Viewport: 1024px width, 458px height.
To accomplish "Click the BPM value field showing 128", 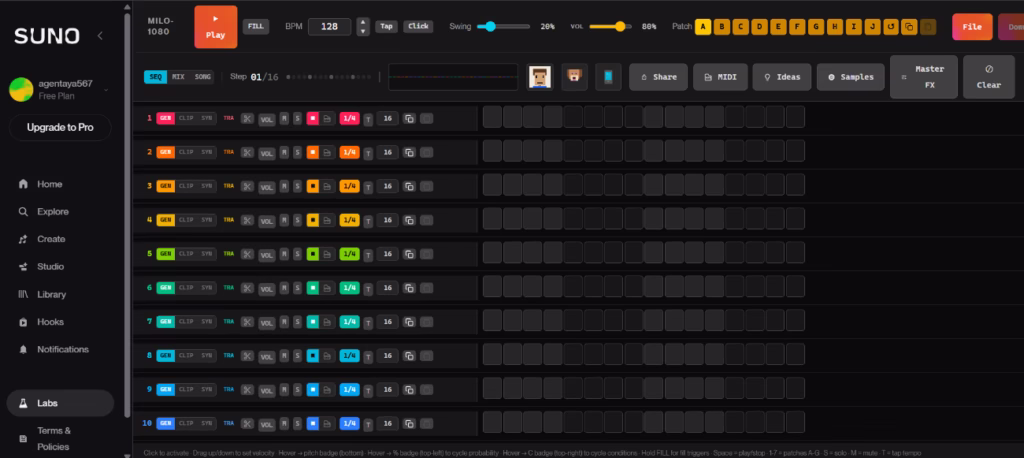I will point(330,27).
